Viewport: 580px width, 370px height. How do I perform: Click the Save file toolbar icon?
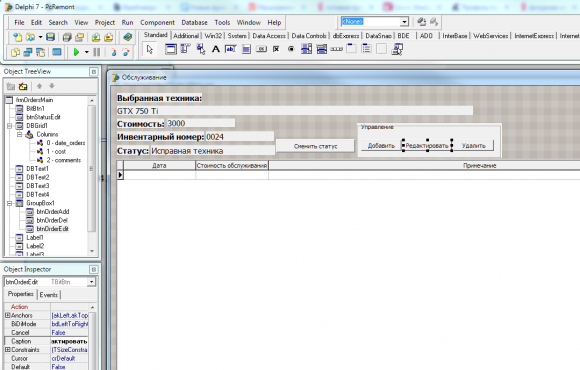point(50,37)
